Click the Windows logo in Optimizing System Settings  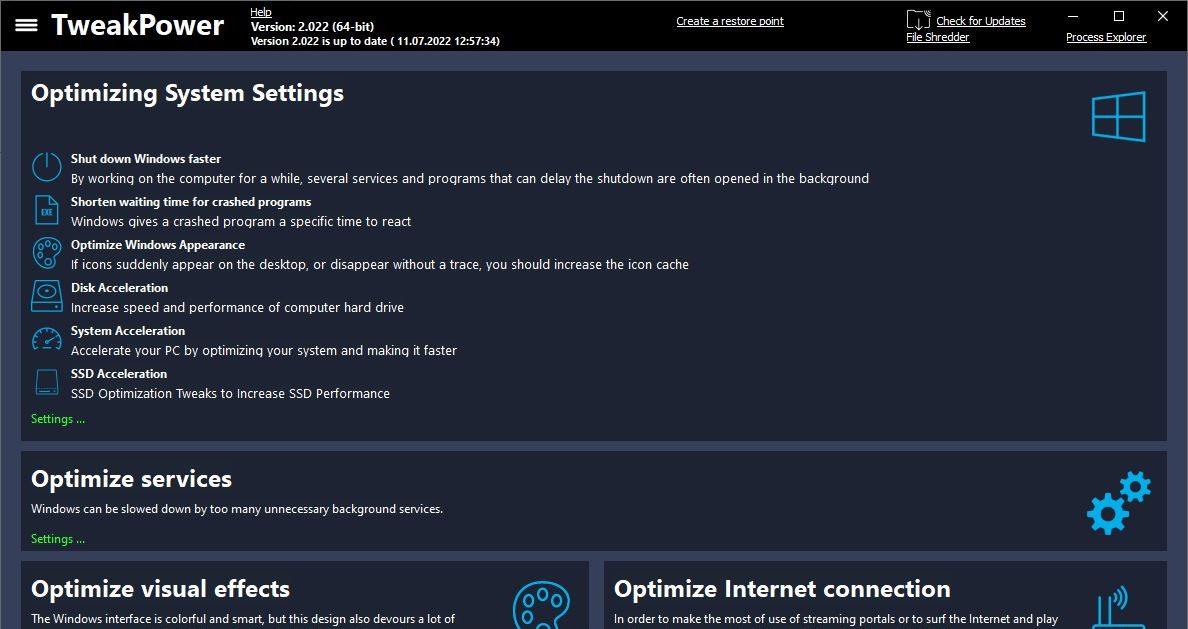(1118, 116)
